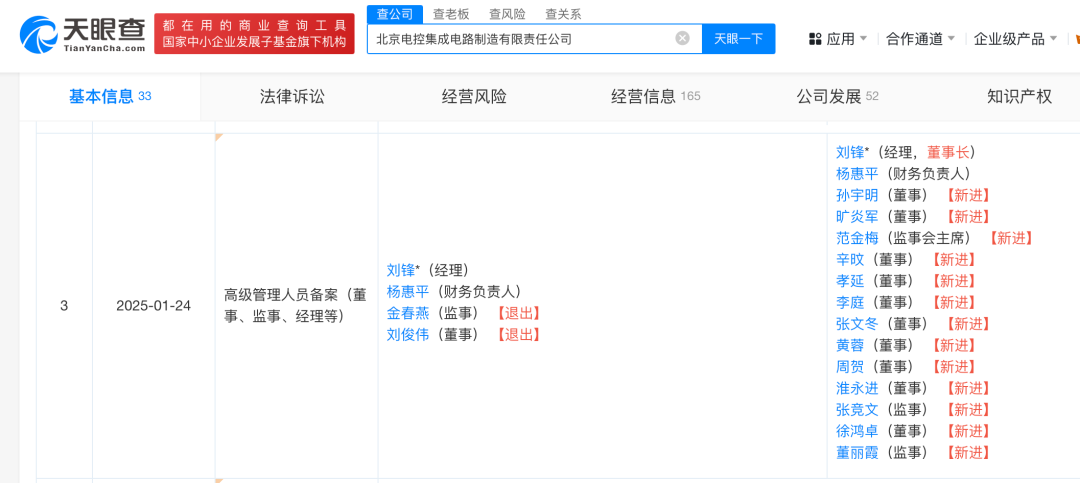Open 旷炎军 (董事) profile link
The width and height of the screenshot is (1080, 483).
click(x=858, y=216)
